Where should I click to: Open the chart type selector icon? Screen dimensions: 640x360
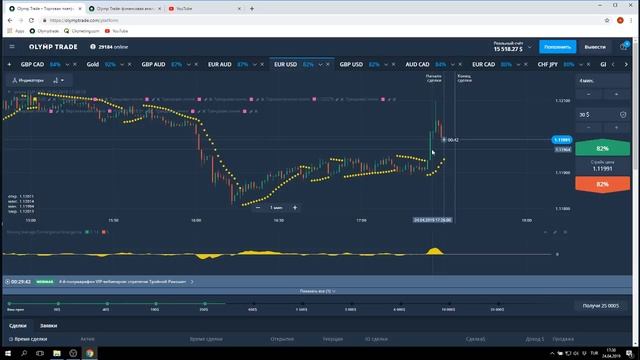point(58,80)
